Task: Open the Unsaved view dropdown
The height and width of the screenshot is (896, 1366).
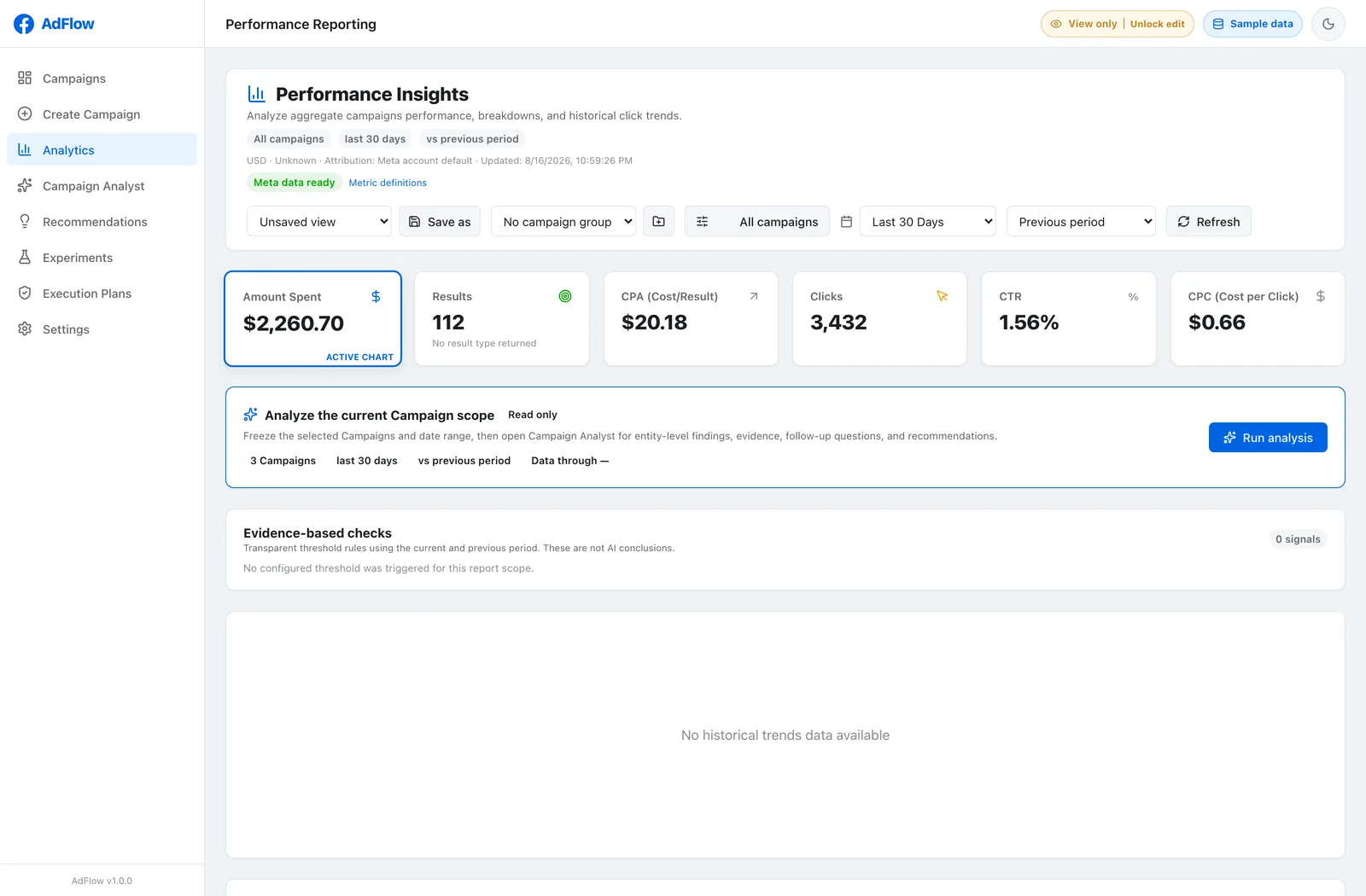Action: point(319,221)
